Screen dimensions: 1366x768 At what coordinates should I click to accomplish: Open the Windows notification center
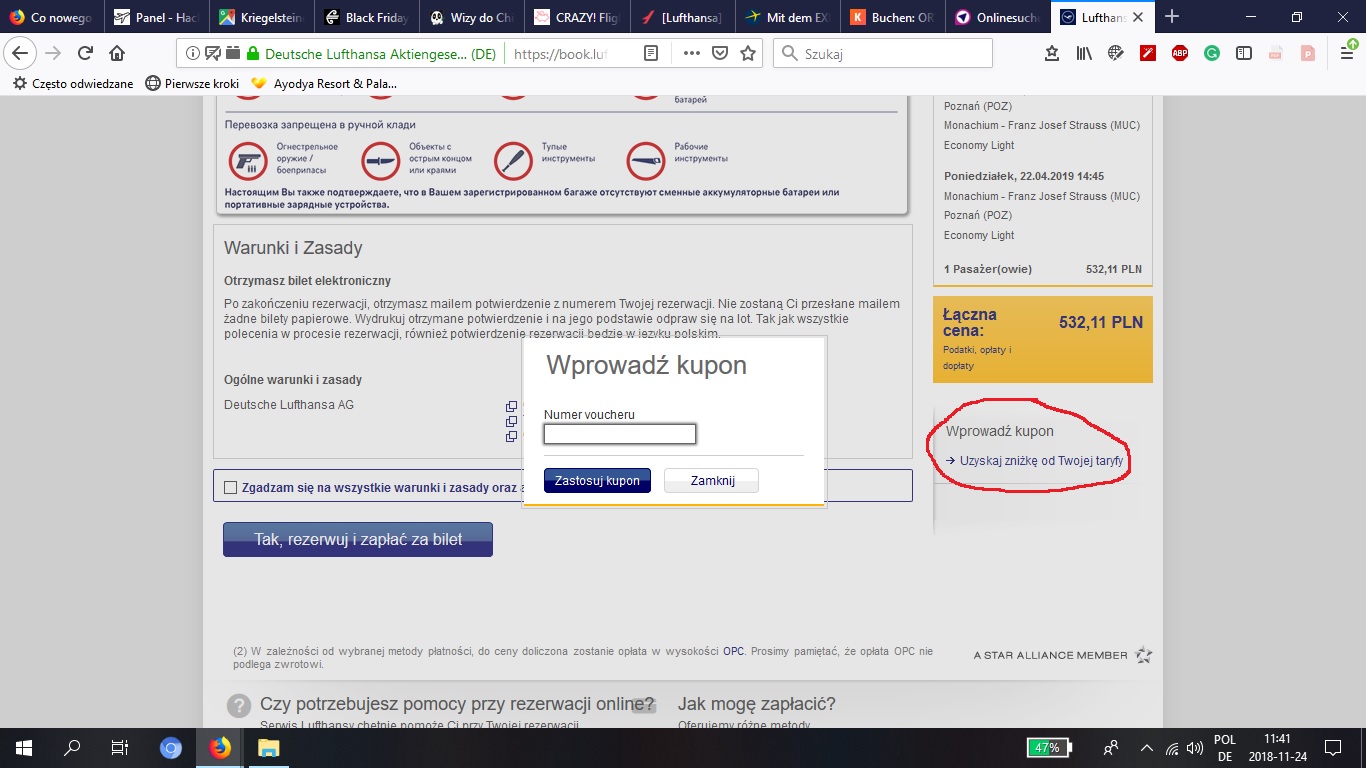point(1333,748)
